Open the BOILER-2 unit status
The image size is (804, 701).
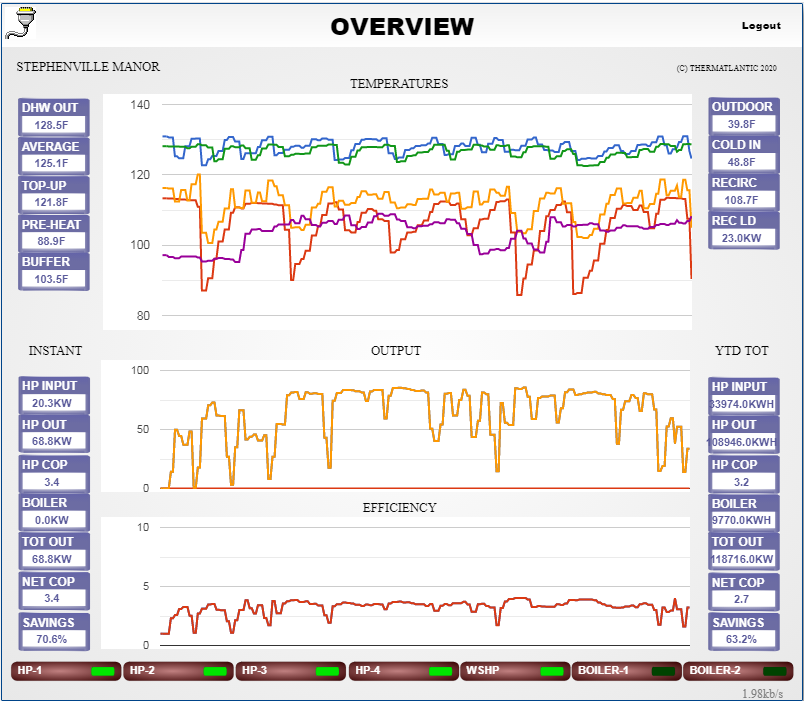(x=737, y=671)
